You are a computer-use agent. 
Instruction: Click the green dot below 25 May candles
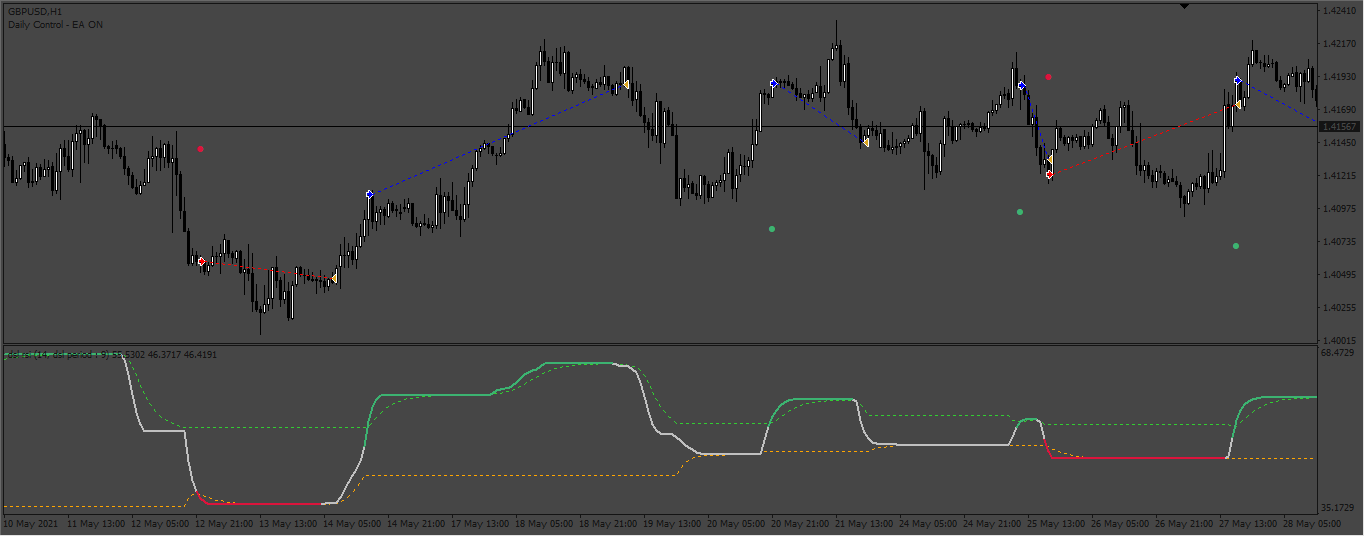click(1020, 212)
